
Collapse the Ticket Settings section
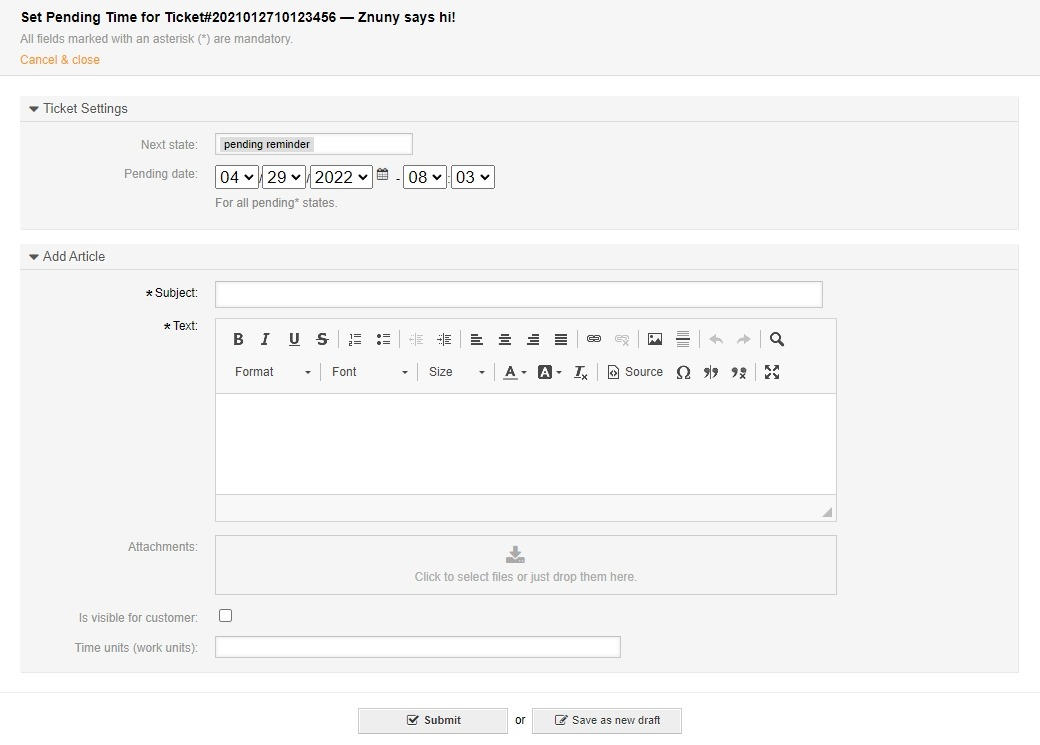(34, 109)
